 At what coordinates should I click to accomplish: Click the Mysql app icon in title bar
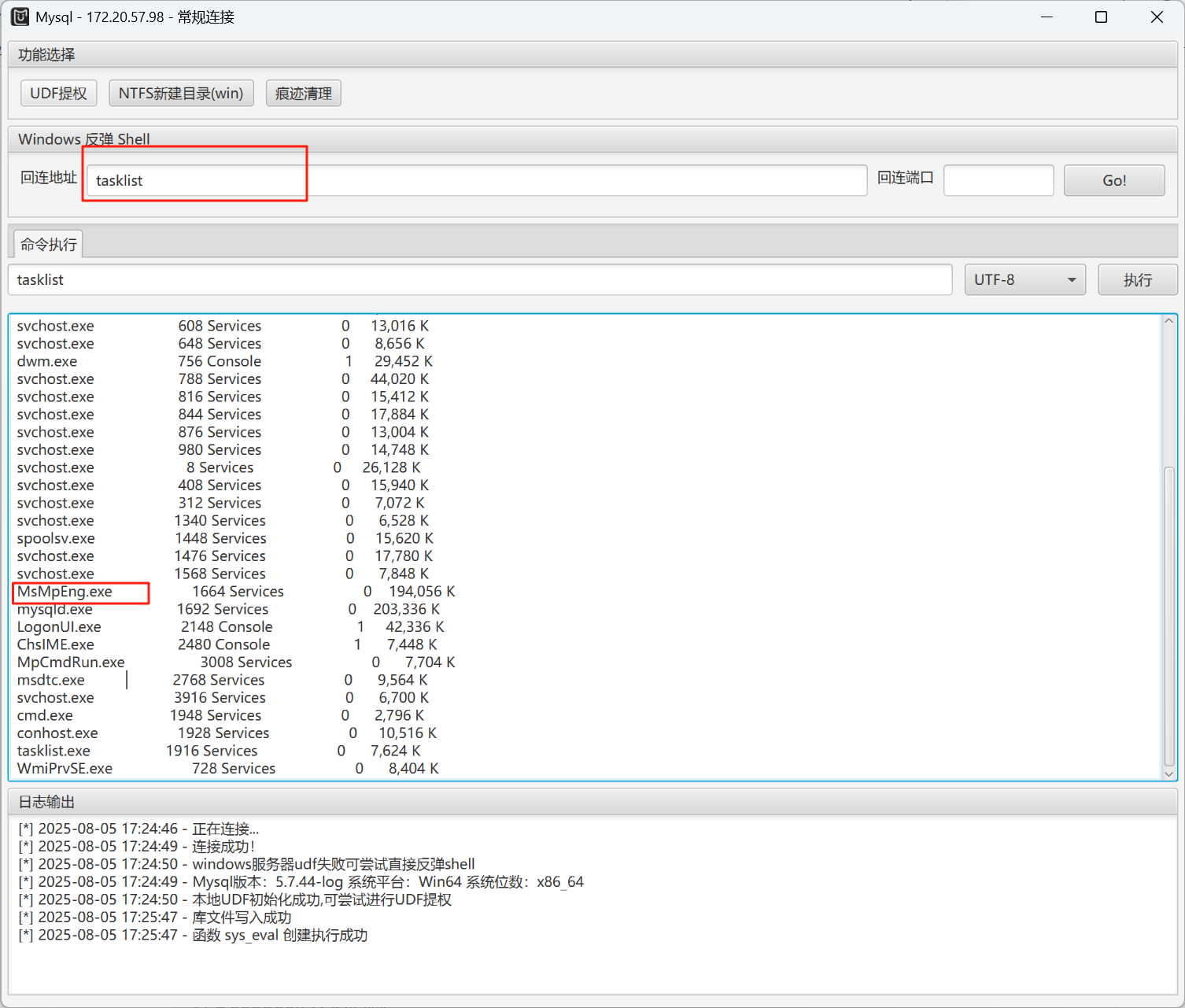tap(20, 17)
